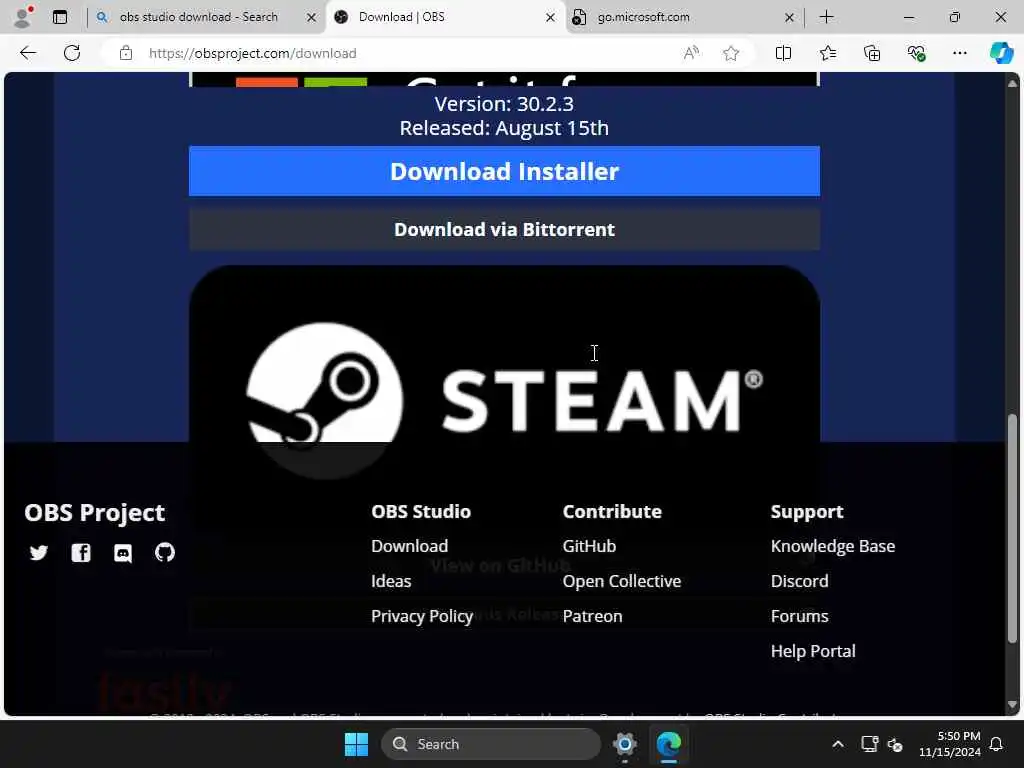
Task: Open the clock showing 5:50 PM
Action: click(950, 744)
